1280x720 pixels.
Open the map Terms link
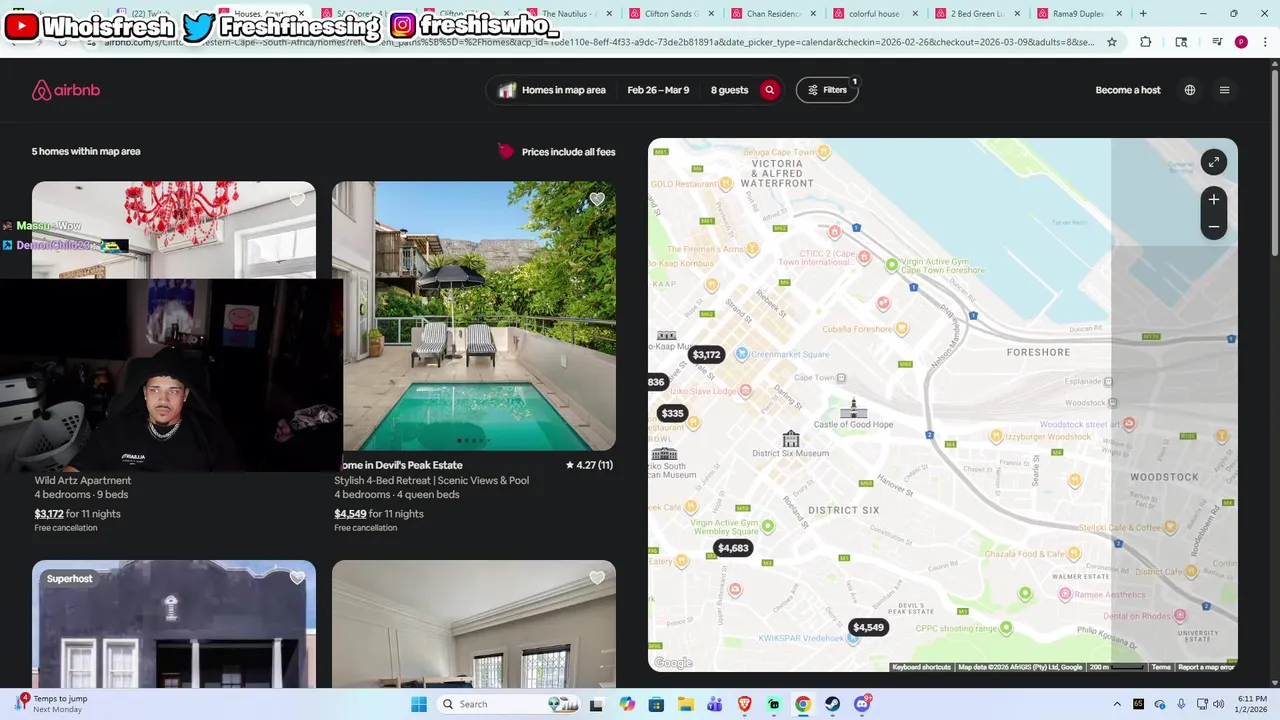coord(1160,667)
